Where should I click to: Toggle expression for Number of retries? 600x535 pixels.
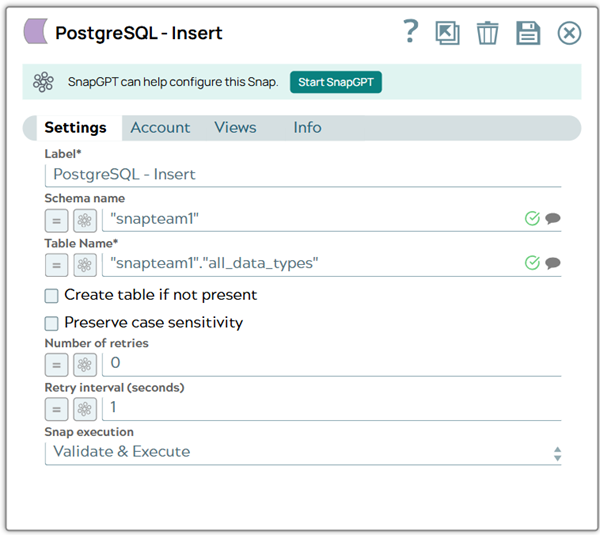(57, 365)
